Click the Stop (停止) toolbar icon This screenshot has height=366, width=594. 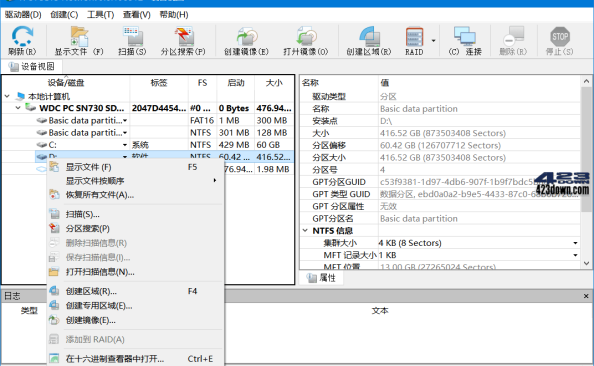pyautogui.click(x=560, y=41)
